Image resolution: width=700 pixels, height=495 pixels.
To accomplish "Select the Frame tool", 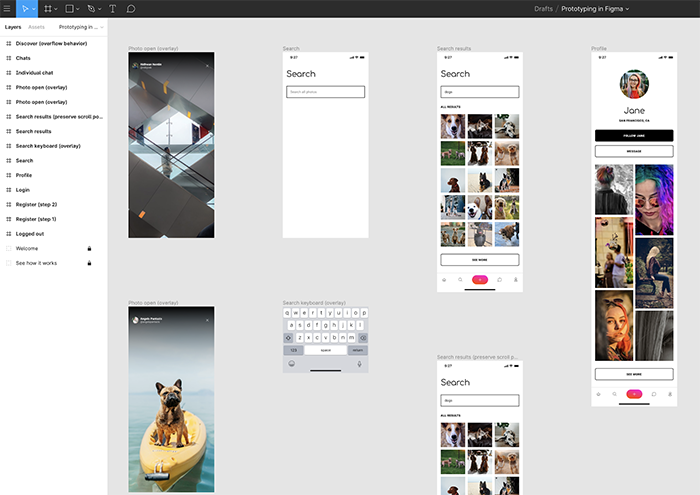I will click(48, 8).
